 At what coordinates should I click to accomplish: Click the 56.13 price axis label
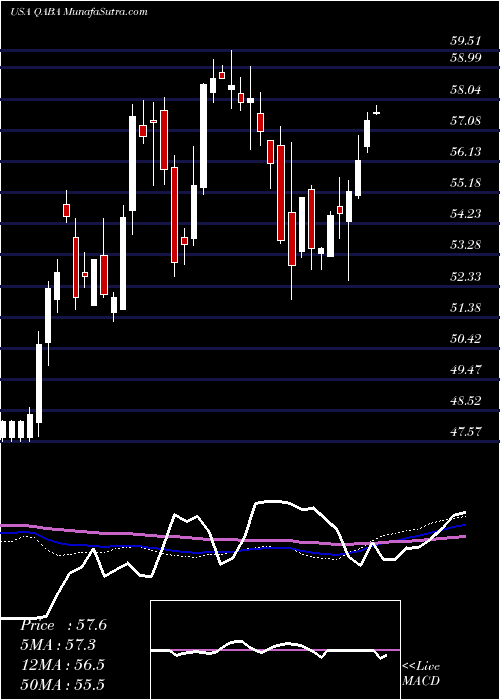(x=466, y=151)
